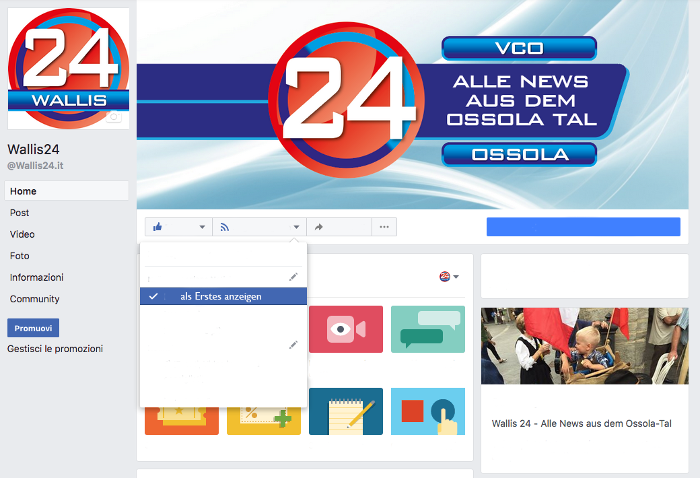Open the Community section in the sidebar
700x478 pixels.
coord(34,299)
